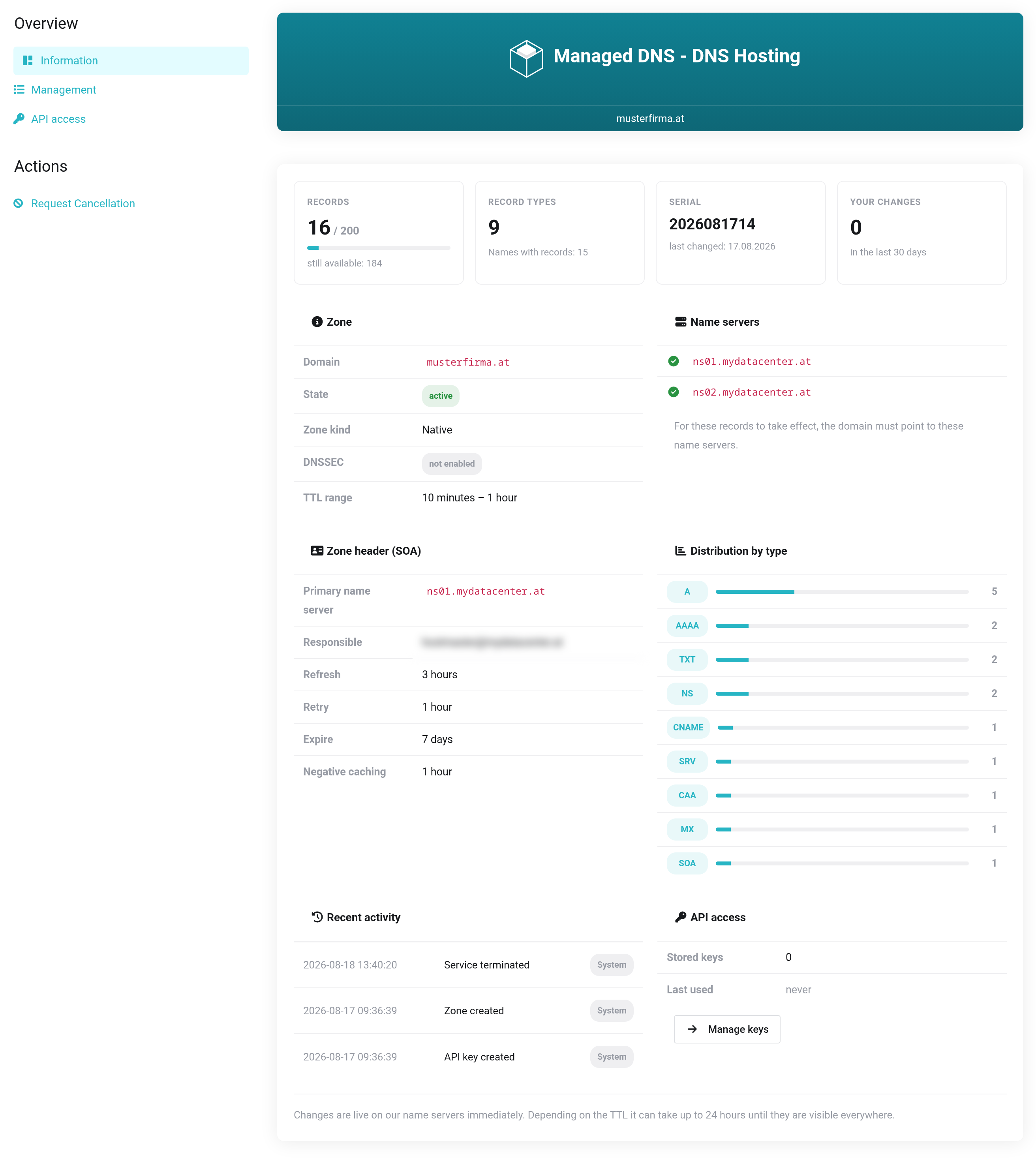Click the TXT type badge
1036x1171 pixels.
687,659
